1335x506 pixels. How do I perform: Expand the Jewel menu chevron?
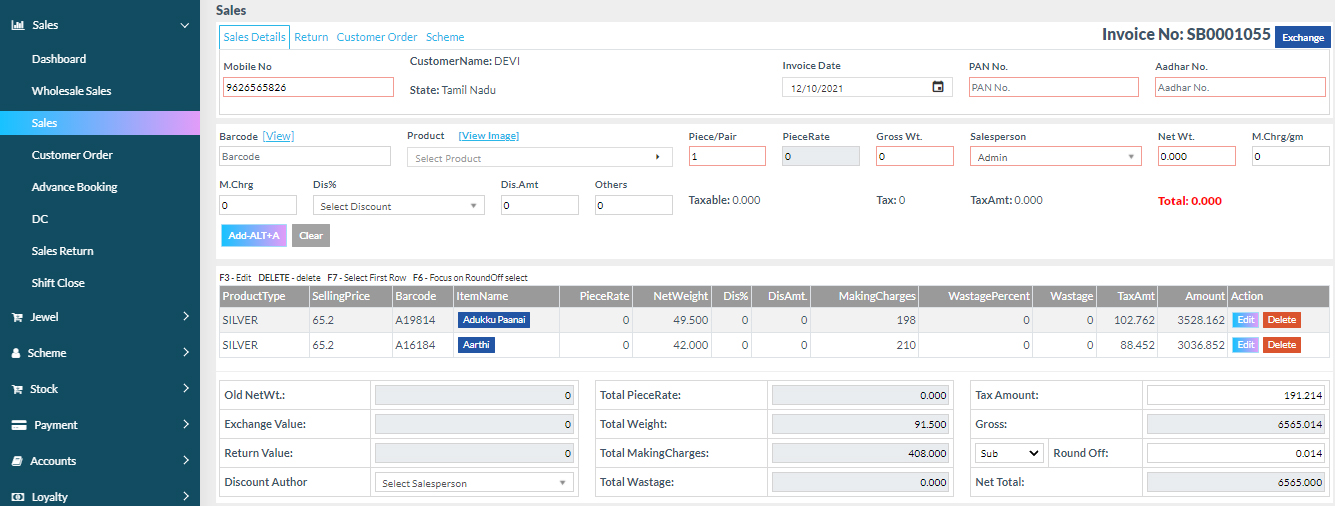click(186, 317)
